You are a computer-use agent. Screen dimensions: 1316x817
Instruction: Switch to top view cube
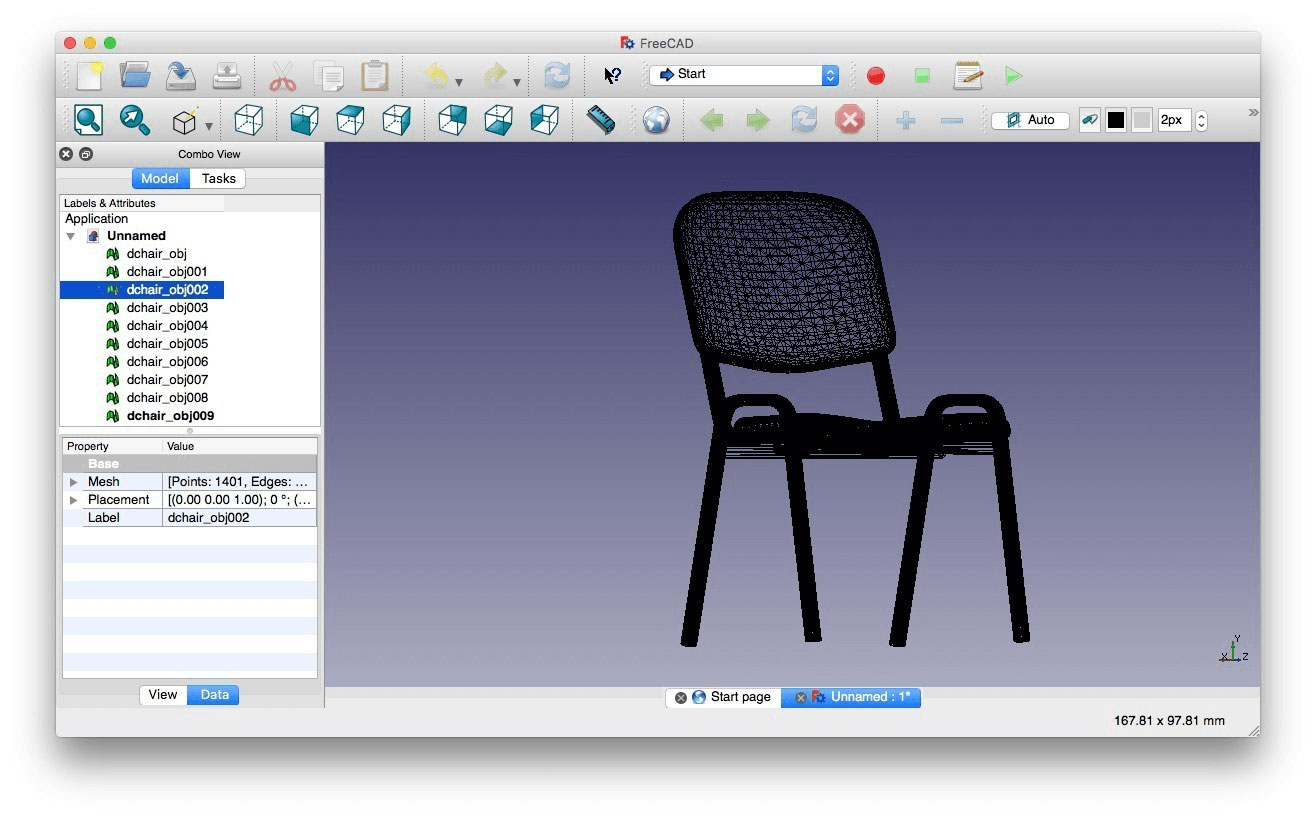pos(350,120)
